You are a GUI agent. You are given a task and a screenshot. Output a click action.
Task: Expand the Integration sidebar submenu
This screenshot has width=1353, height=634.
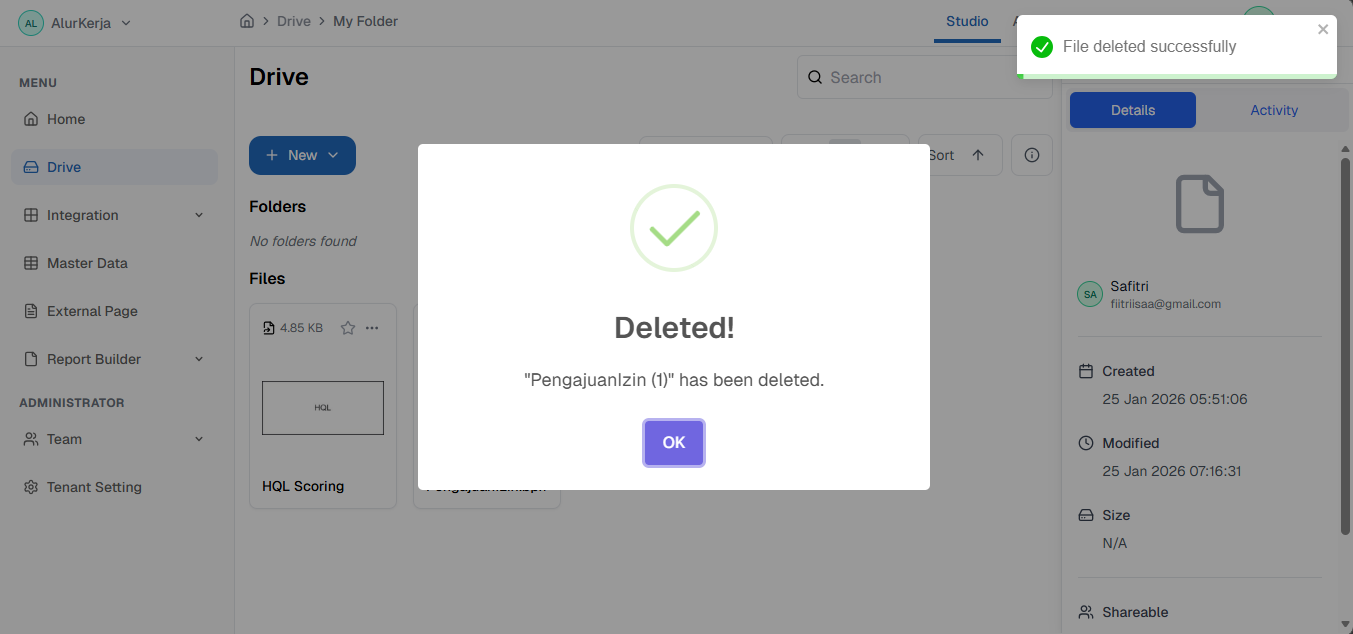pyautogui.click(x=198, y=215)
